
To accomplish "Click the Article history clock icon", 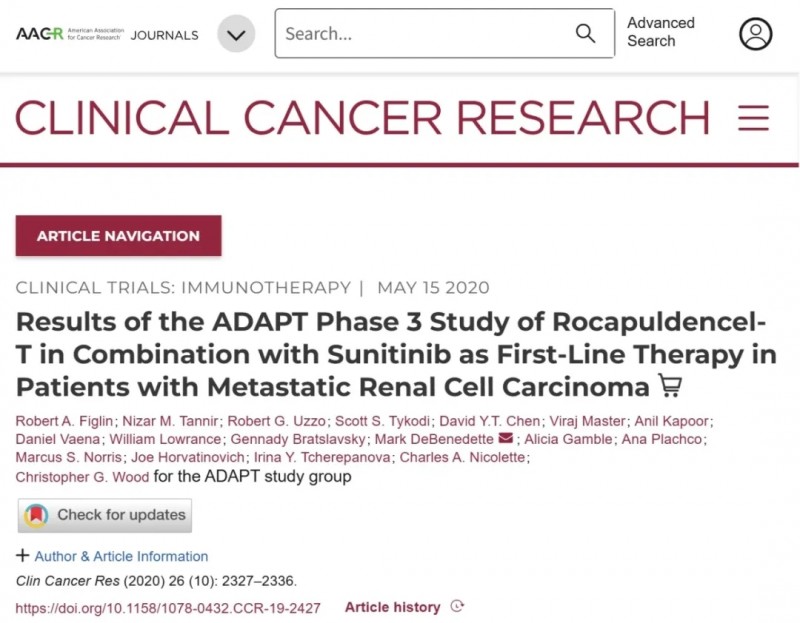I will pos(458,606).
